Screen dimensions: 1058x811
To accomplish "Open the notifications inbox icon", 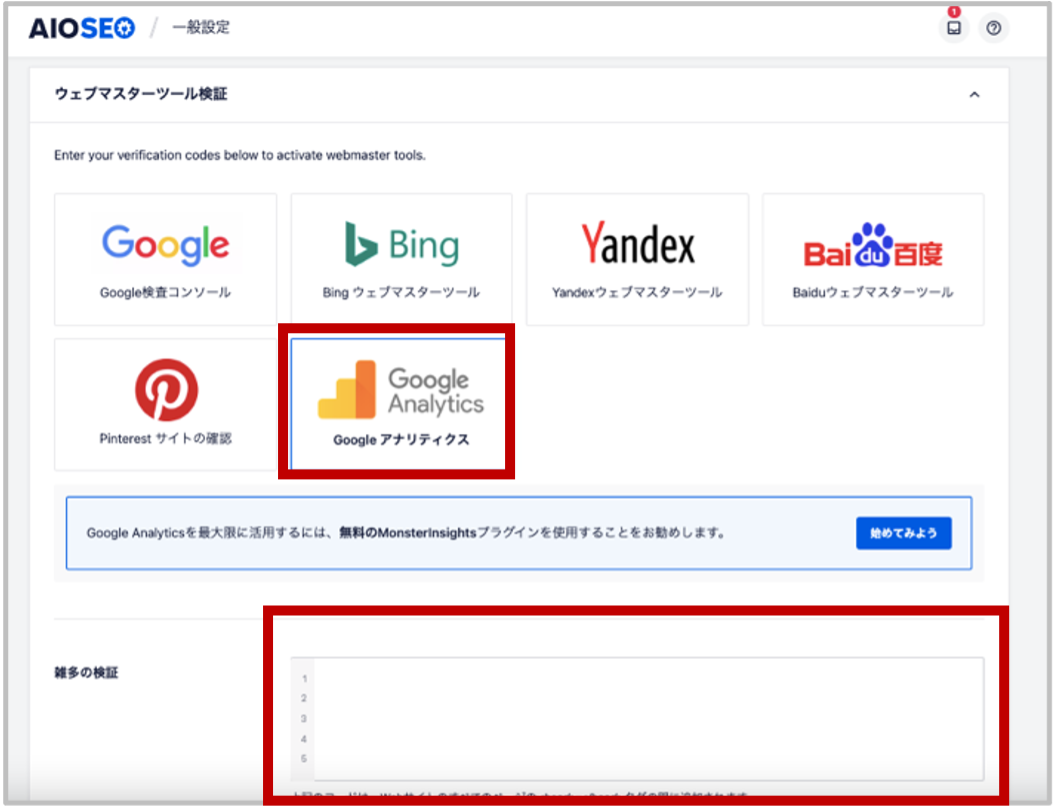I will pos(953,28).
